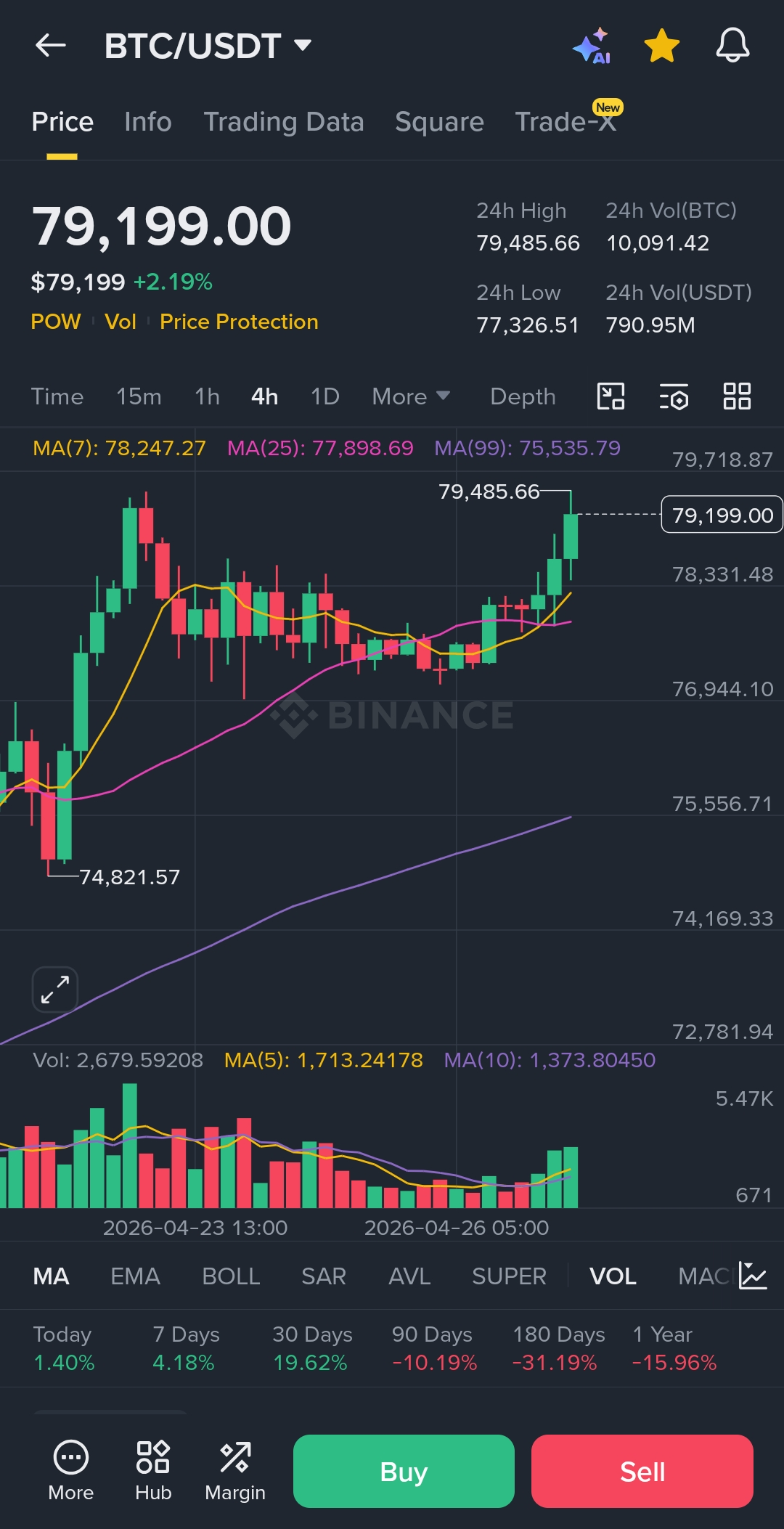Go back using the left arrow
The height and width of the screenshot is (1529, 784).
[51, 46]
